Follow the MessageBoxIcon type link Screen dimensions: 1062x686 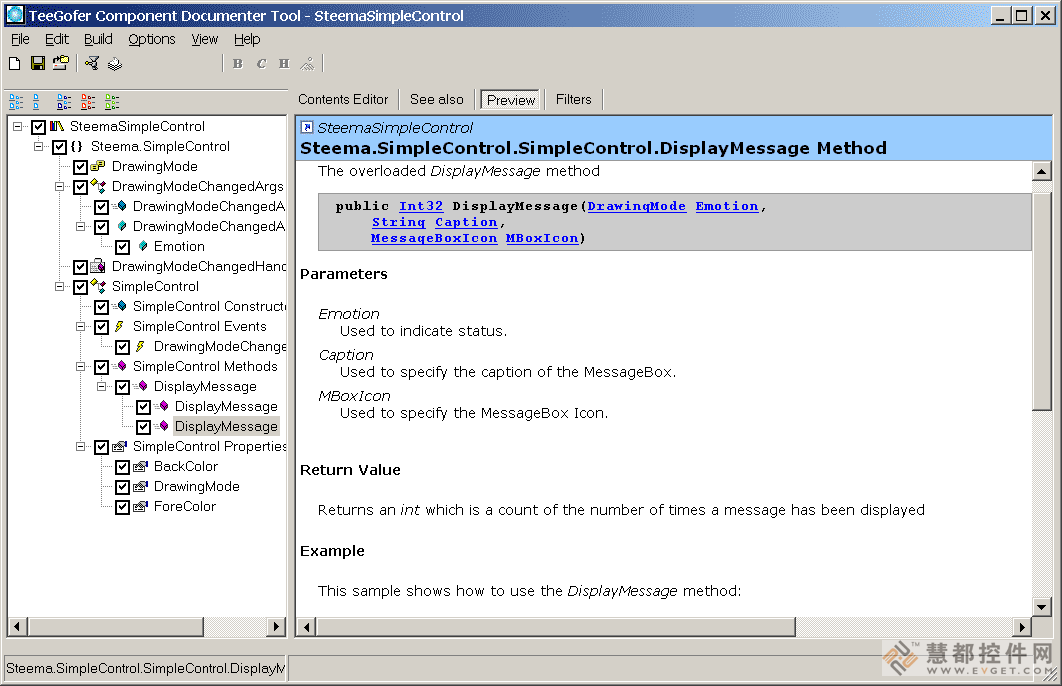coord(433,238)
